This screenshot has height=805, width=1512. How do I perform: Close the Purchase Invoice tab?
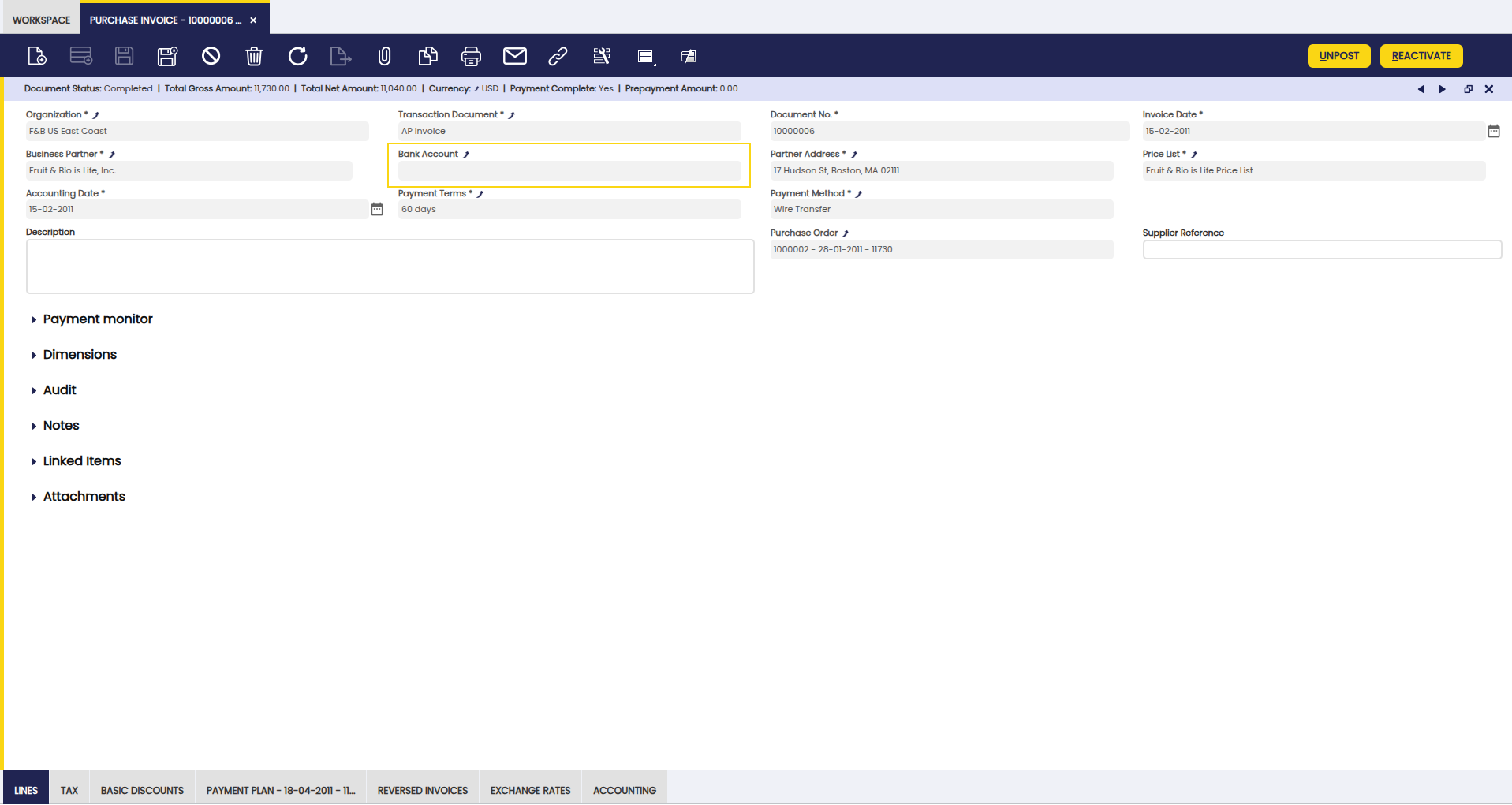coord(253,20)
